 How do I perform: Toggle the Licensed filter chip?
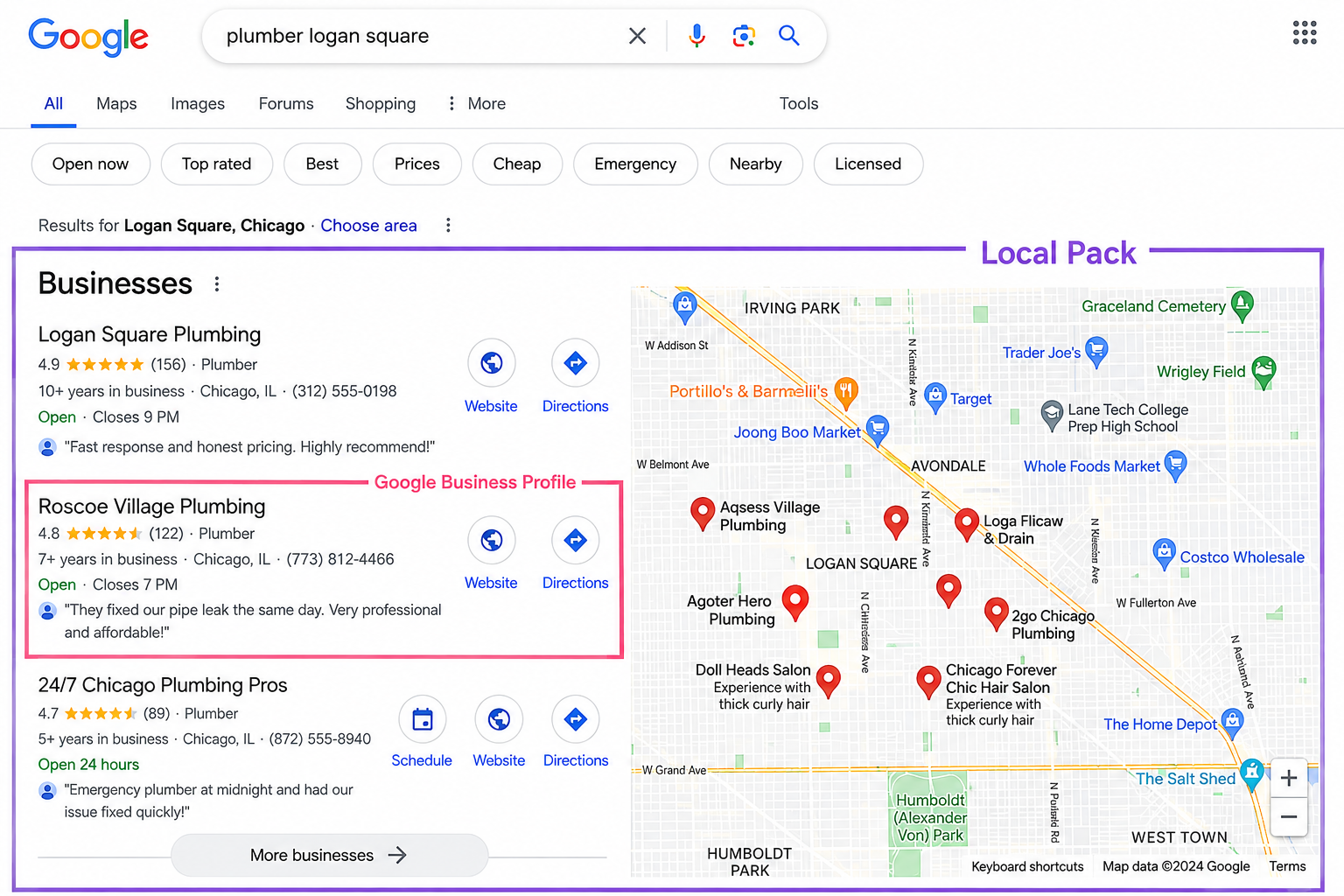click(868, 164)
